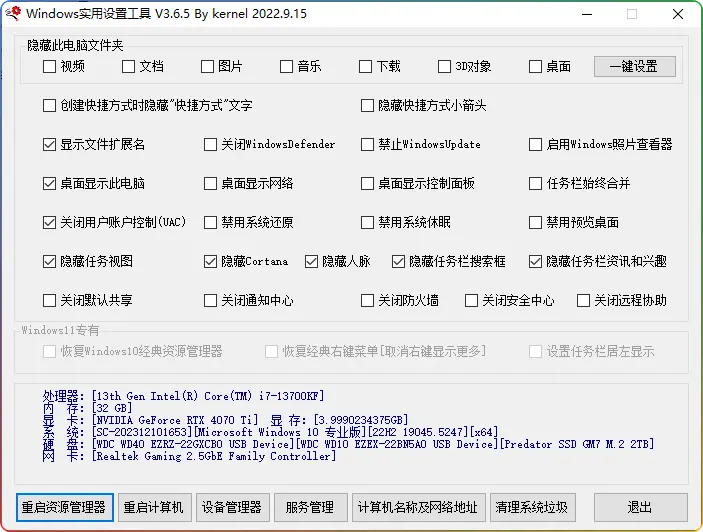
Task: Check 桌面显示网络
Action: [210, 183]
